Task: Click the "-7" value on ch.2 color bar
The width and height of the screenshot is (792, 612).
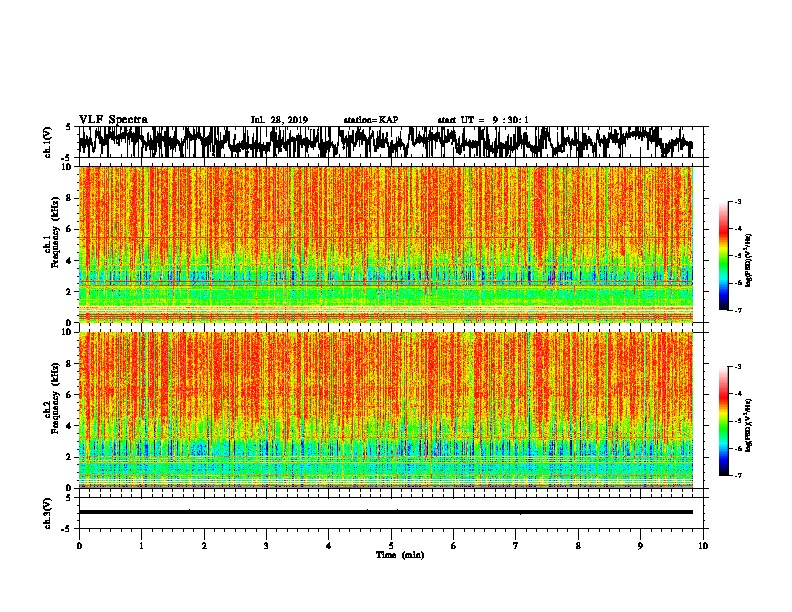Action: 738,476
